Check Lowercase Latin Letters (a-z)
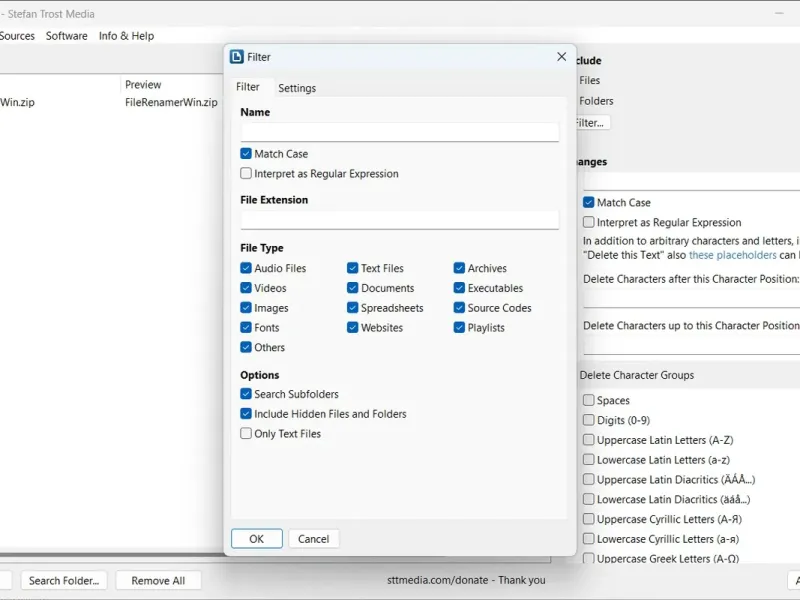 (589, 460)
